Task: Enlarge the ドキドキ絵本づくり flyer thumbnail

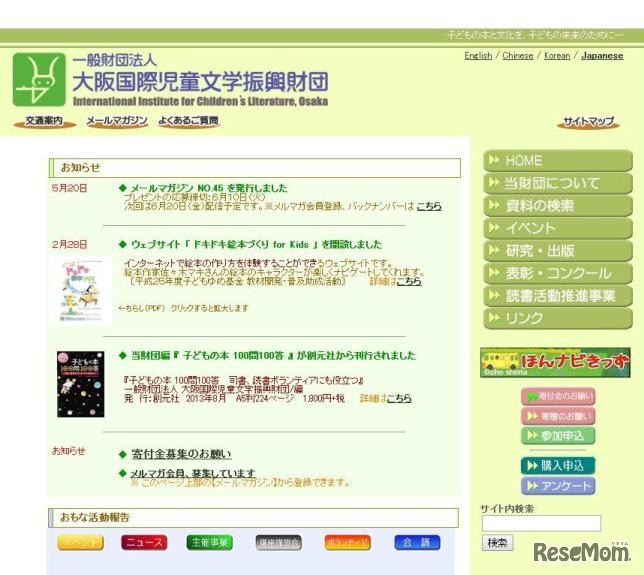Action: (x=81, y=290)
